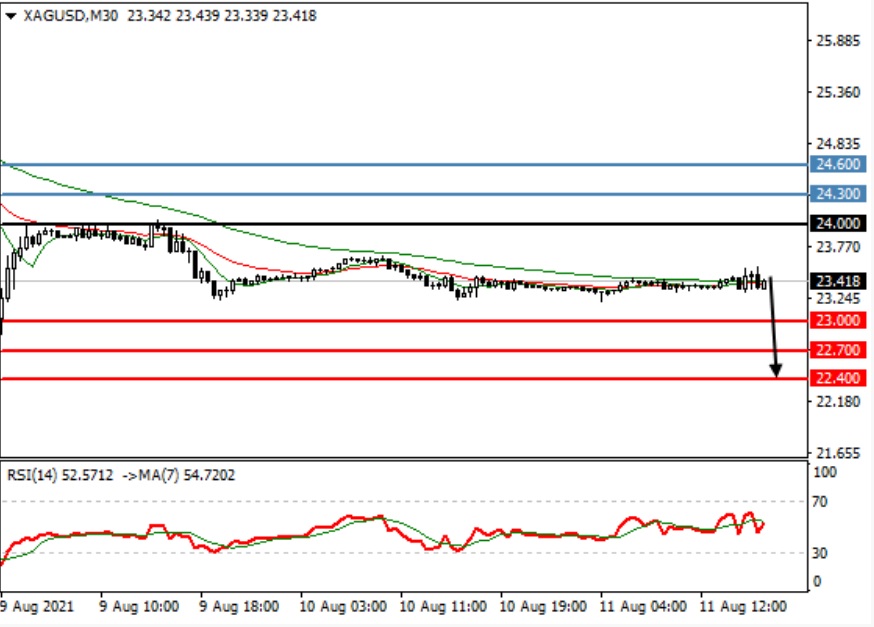
Task: Select the 24.000 black price level label
Action: [x=838, y=223]
